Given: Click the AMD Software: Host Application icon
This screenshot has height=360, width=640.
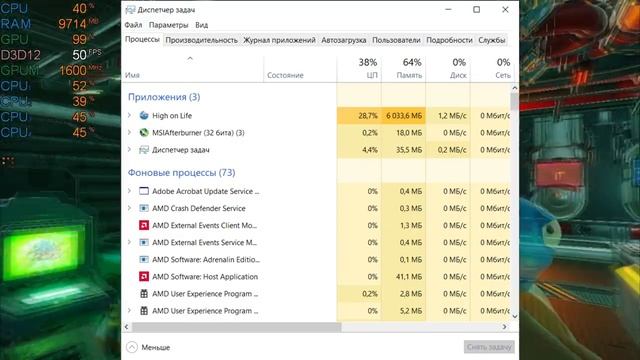Looking at the screenshot, I should (144, 277).
